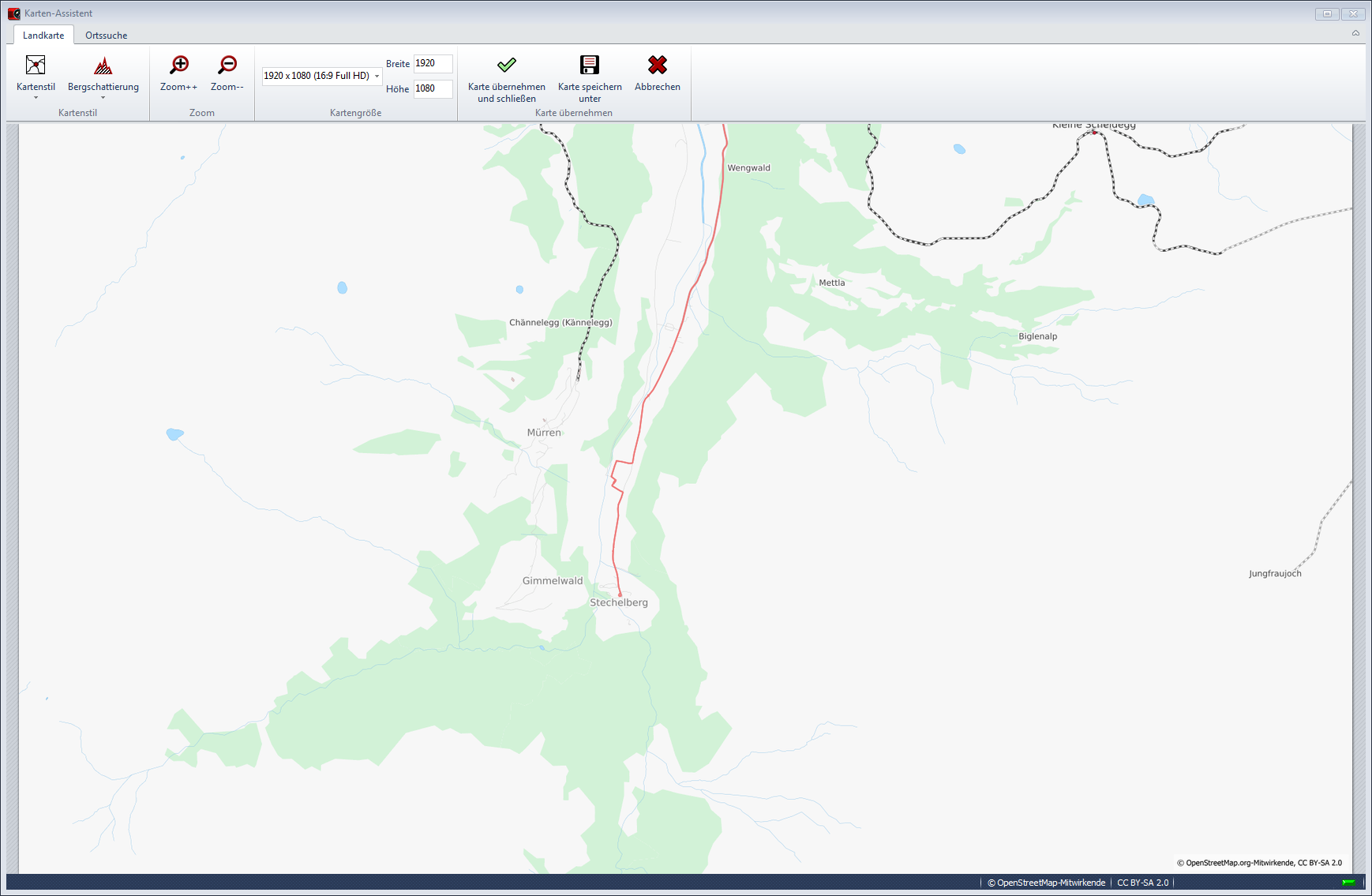Click the CC BY-SA 2.0 license link
This screenshot has width=1372, height=896.
1142,883
